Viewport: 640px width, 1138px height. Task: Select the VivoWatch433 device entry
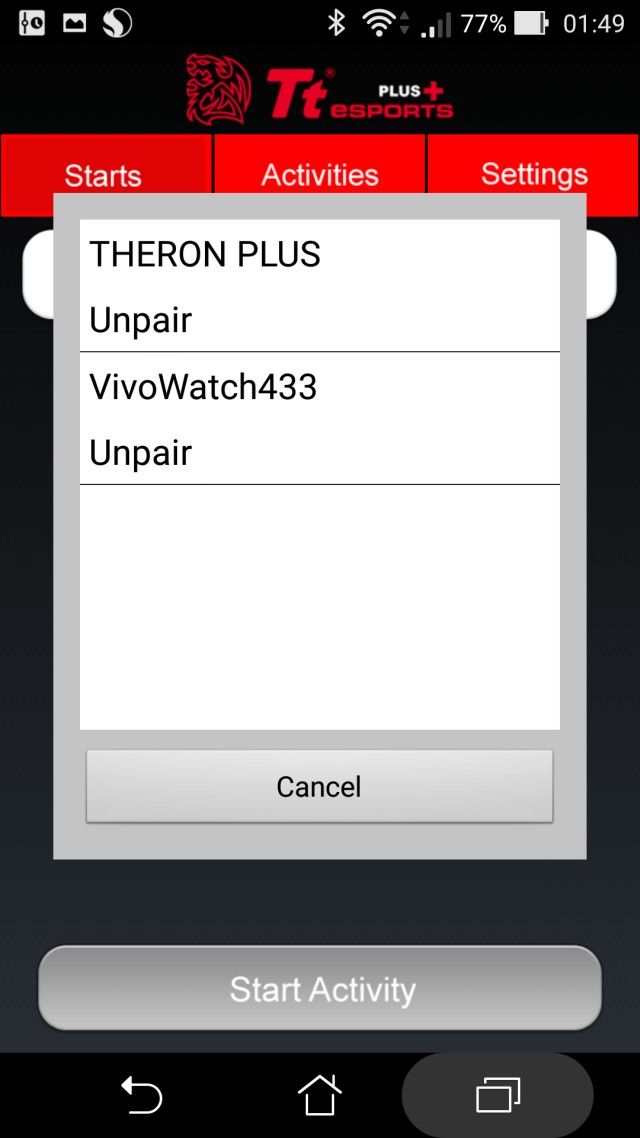coord(203,387)
